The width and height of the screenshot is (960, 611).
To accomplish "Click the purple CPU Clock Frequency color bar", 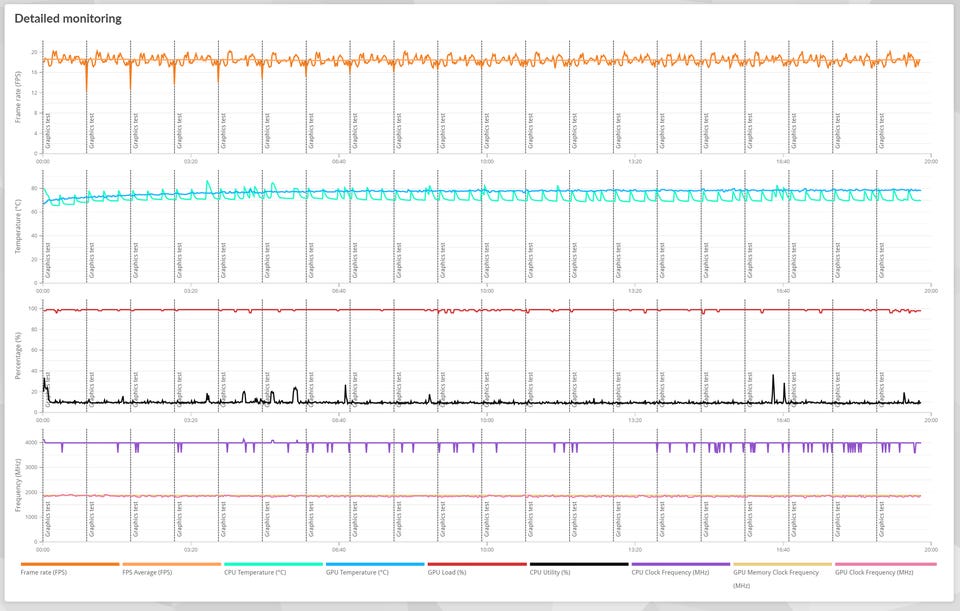I will click(680, 564).
